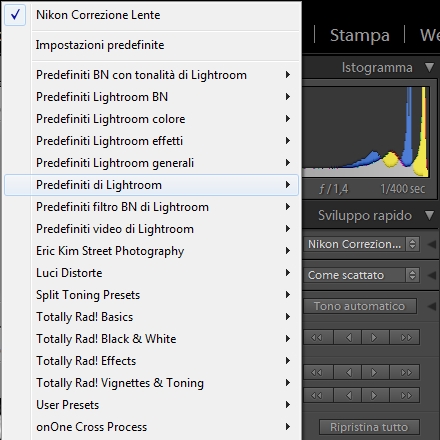Open Split Toning Presets submenu
The image size is (440, 440).
(152, 295)
